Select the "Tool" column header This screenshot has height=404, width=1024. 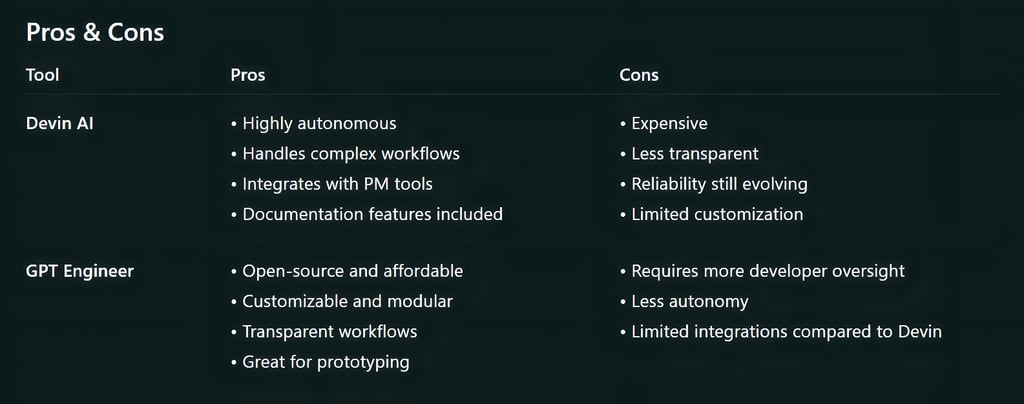click(43, 75)
